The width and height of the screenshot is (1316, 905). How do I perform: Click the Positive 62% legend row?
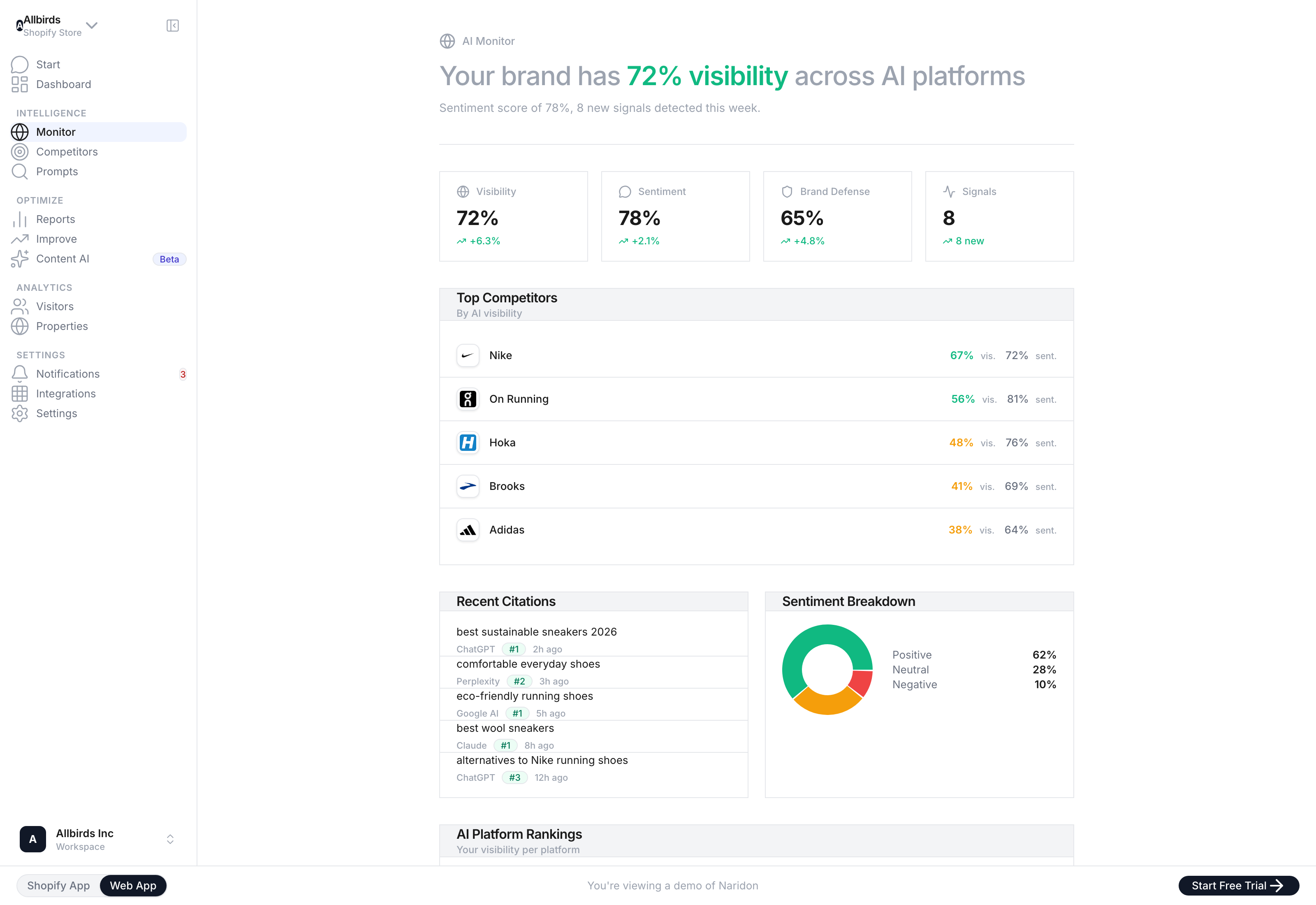pos(974,655)
